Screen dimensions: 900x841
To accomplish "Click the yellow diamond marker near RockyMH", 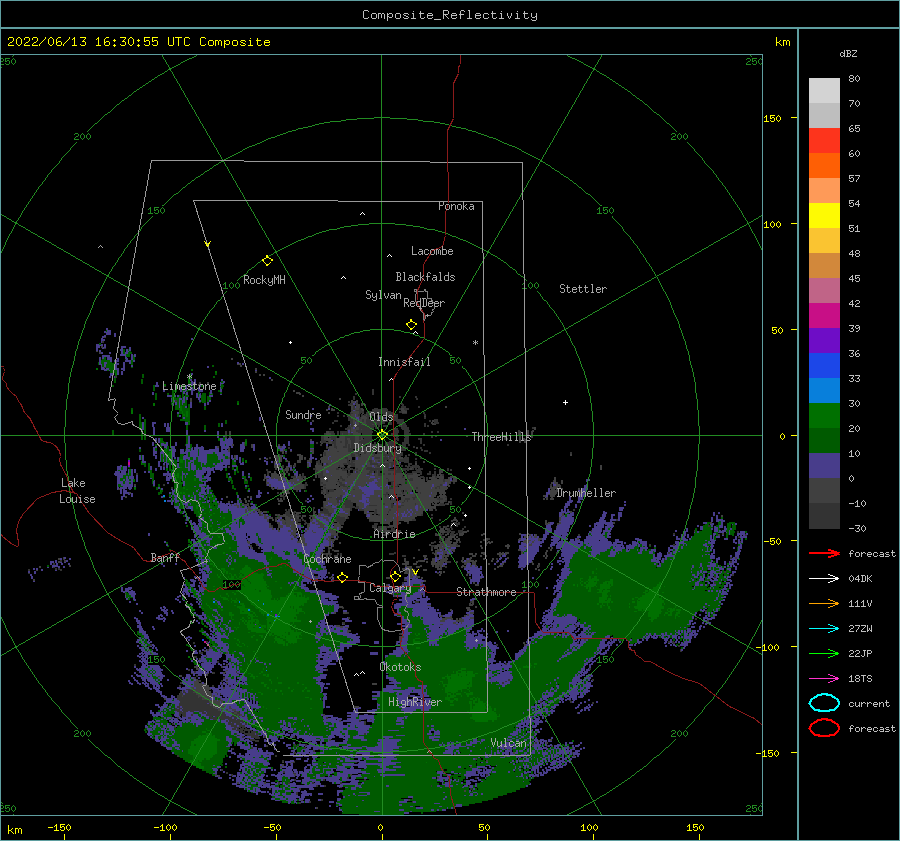I will click(267, 261).
